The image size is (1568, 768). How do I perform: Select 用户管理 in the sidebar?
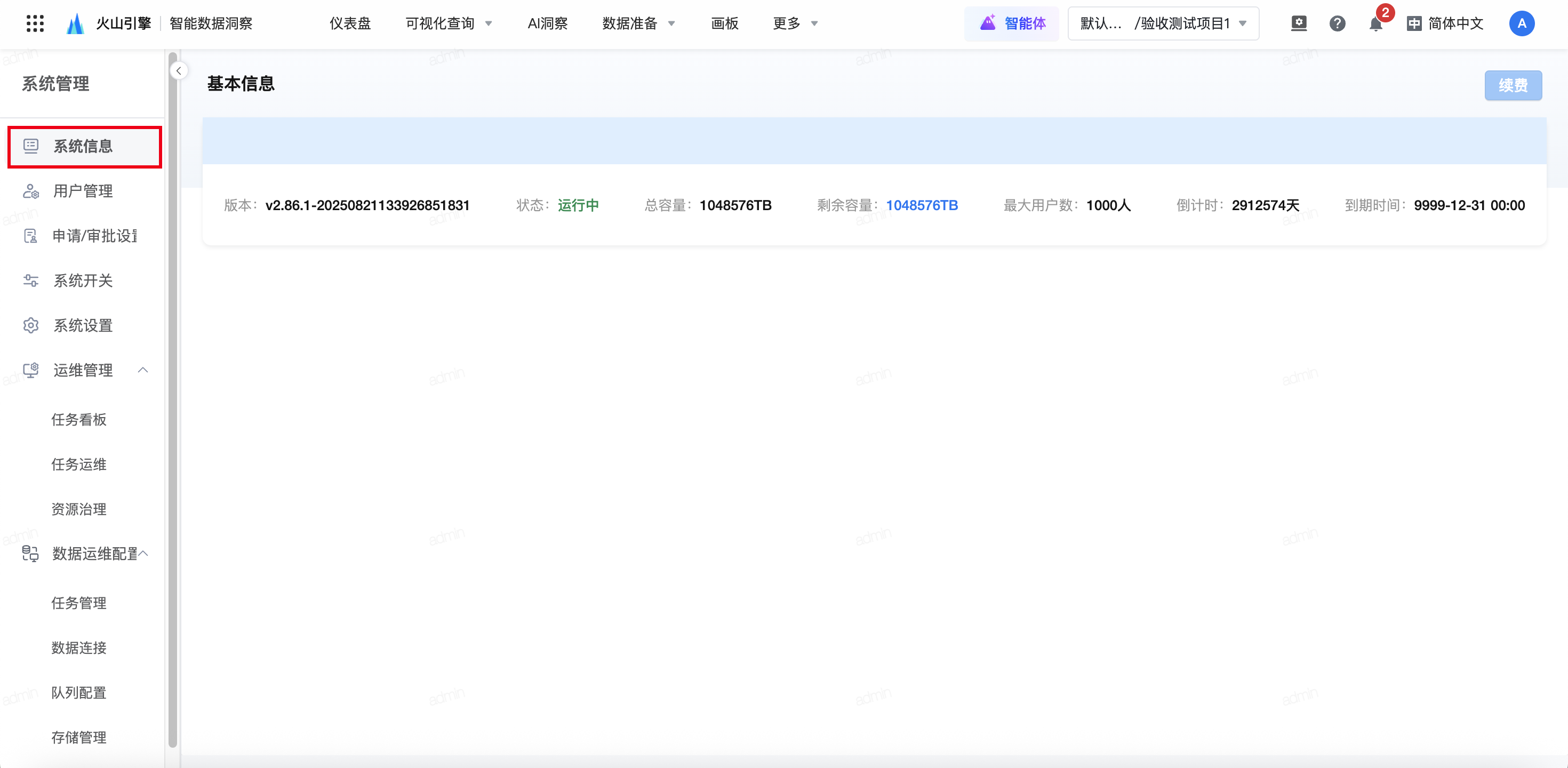83,191
